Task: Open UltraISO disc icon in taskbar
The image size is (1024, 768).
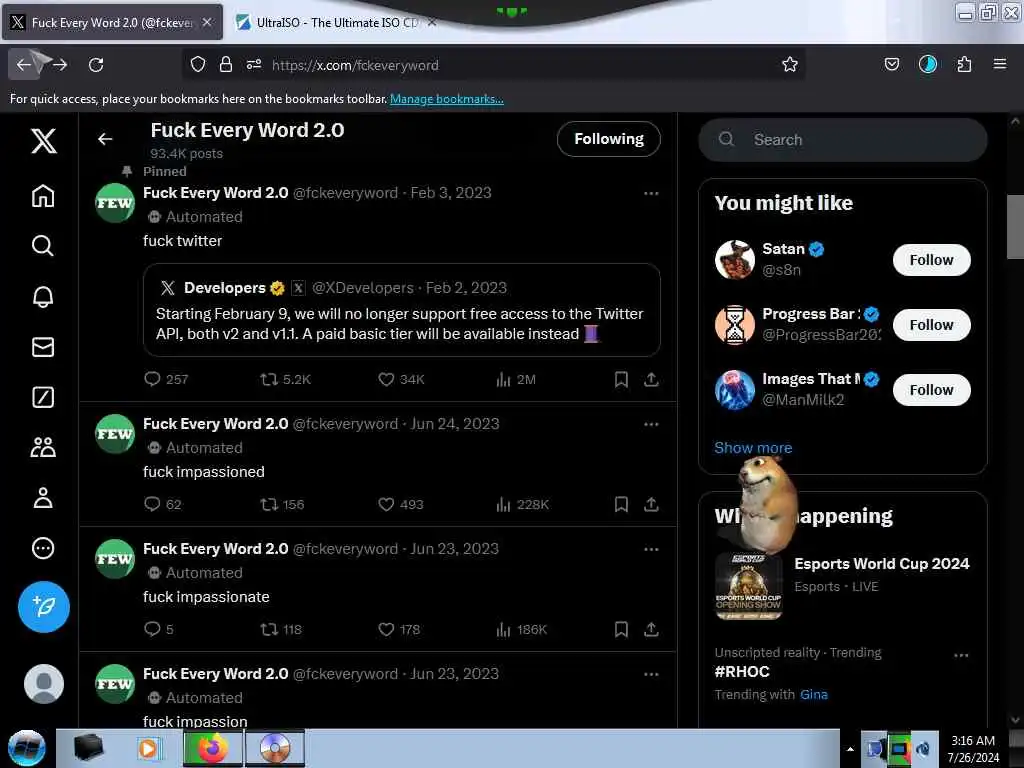Action: click(x=275, y=748)
